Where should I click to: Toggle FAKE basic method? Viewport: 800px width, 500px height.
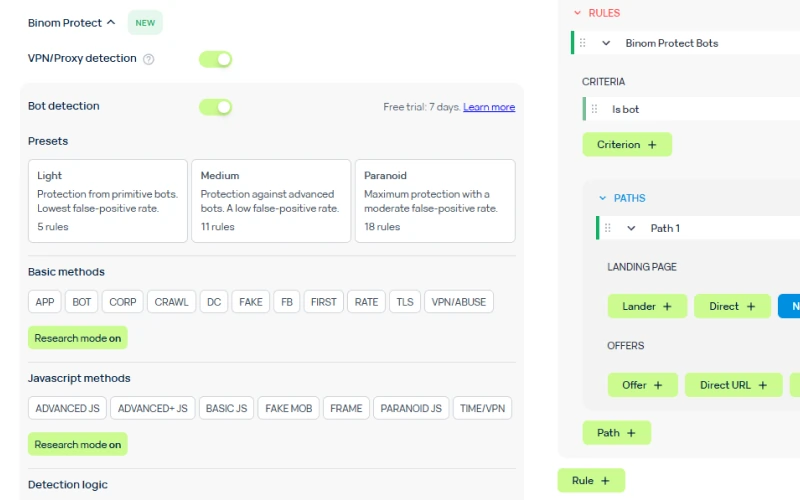coord(251,302)
